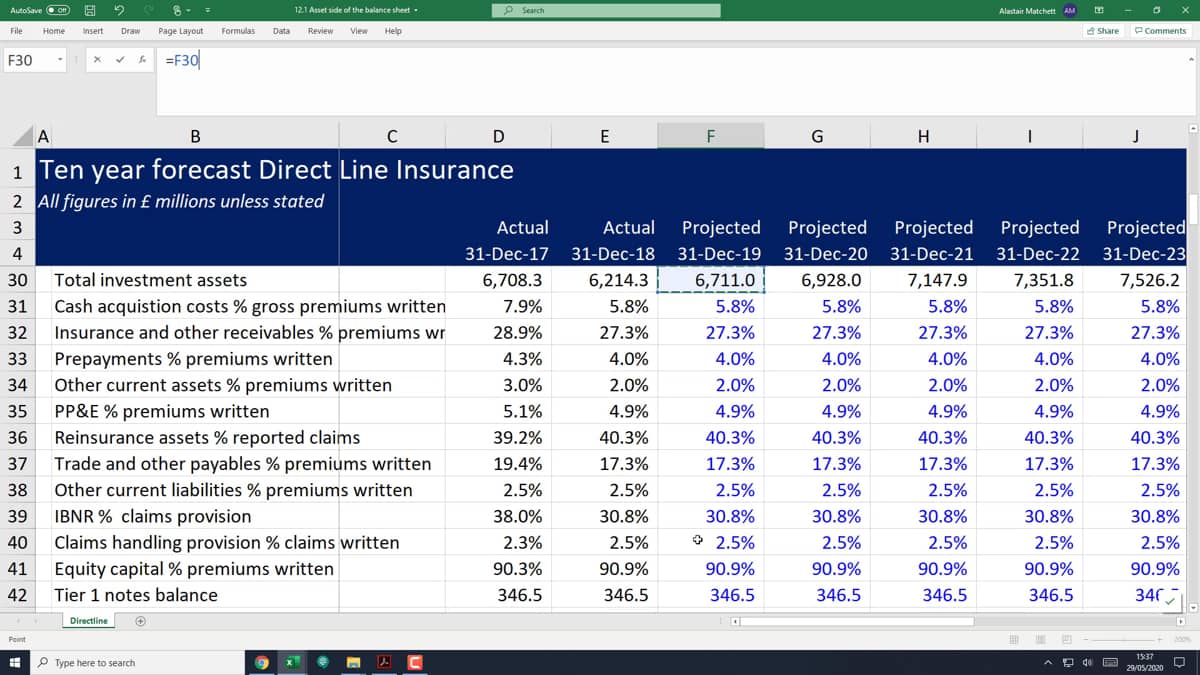This screenshot has width=1200, height=675.
Task: Click the Excel taskbar icon
Action: (293, 662)
